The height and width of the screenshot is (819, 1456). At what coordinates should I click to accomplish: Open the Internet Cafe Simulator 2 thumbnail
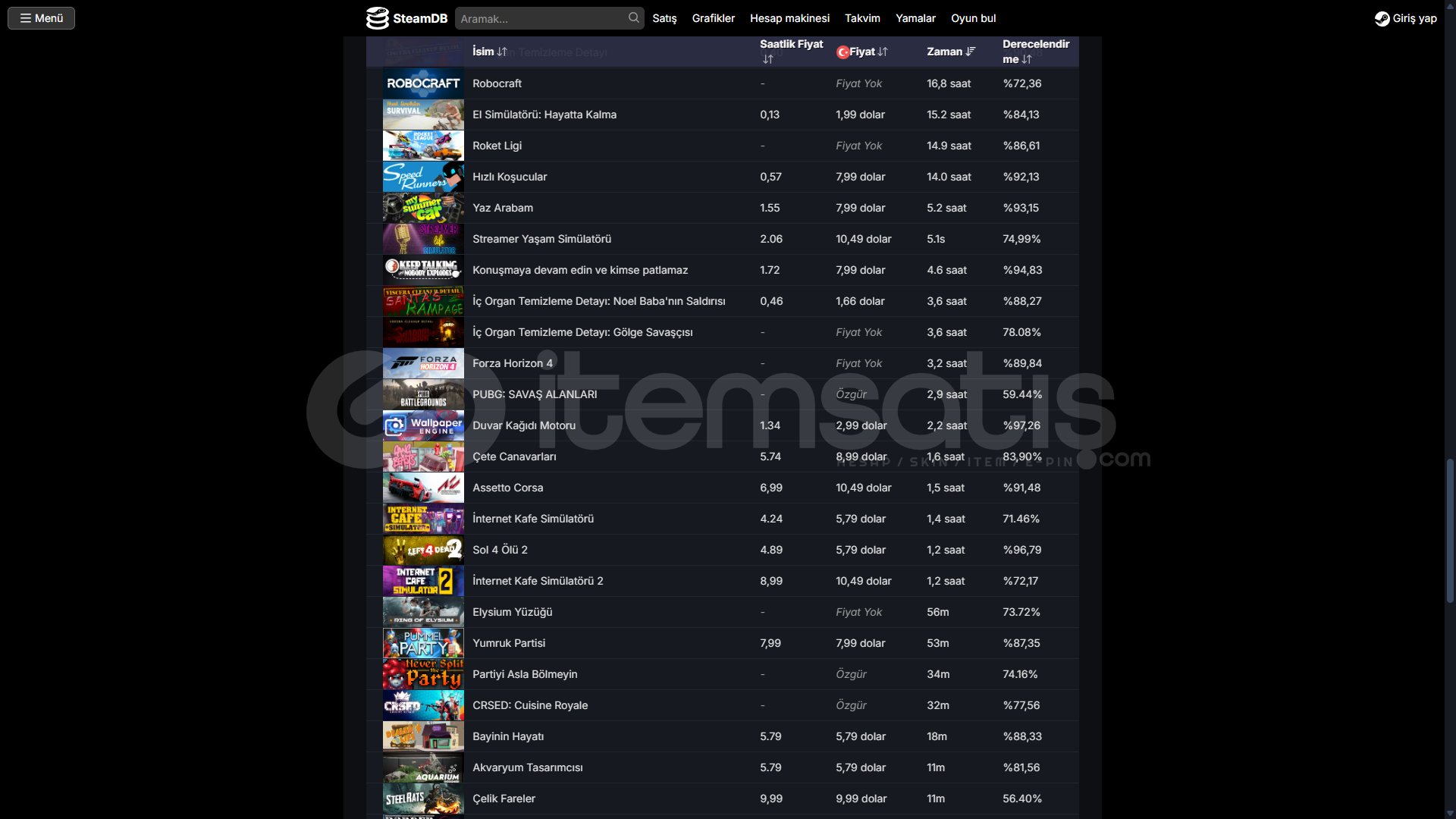423,581
